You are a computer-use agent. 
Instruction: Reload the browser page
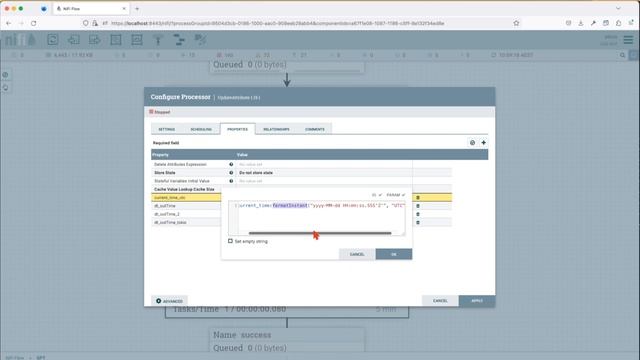click(x=33, y=23)
